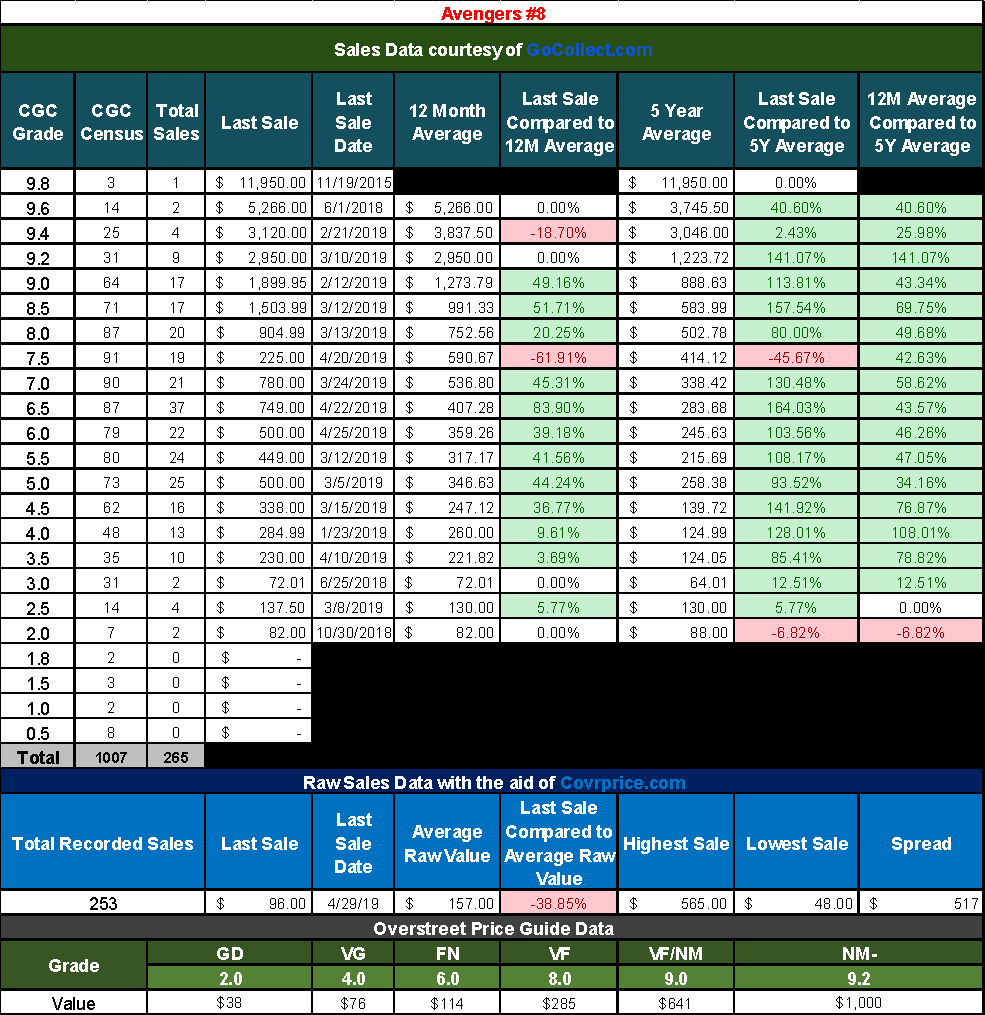The width and height of the screenshot is (985, 1015).
Task: Select the -18.70% cell in grade 9.4 row
Action: pyautogui.click(x=559, y=232)
